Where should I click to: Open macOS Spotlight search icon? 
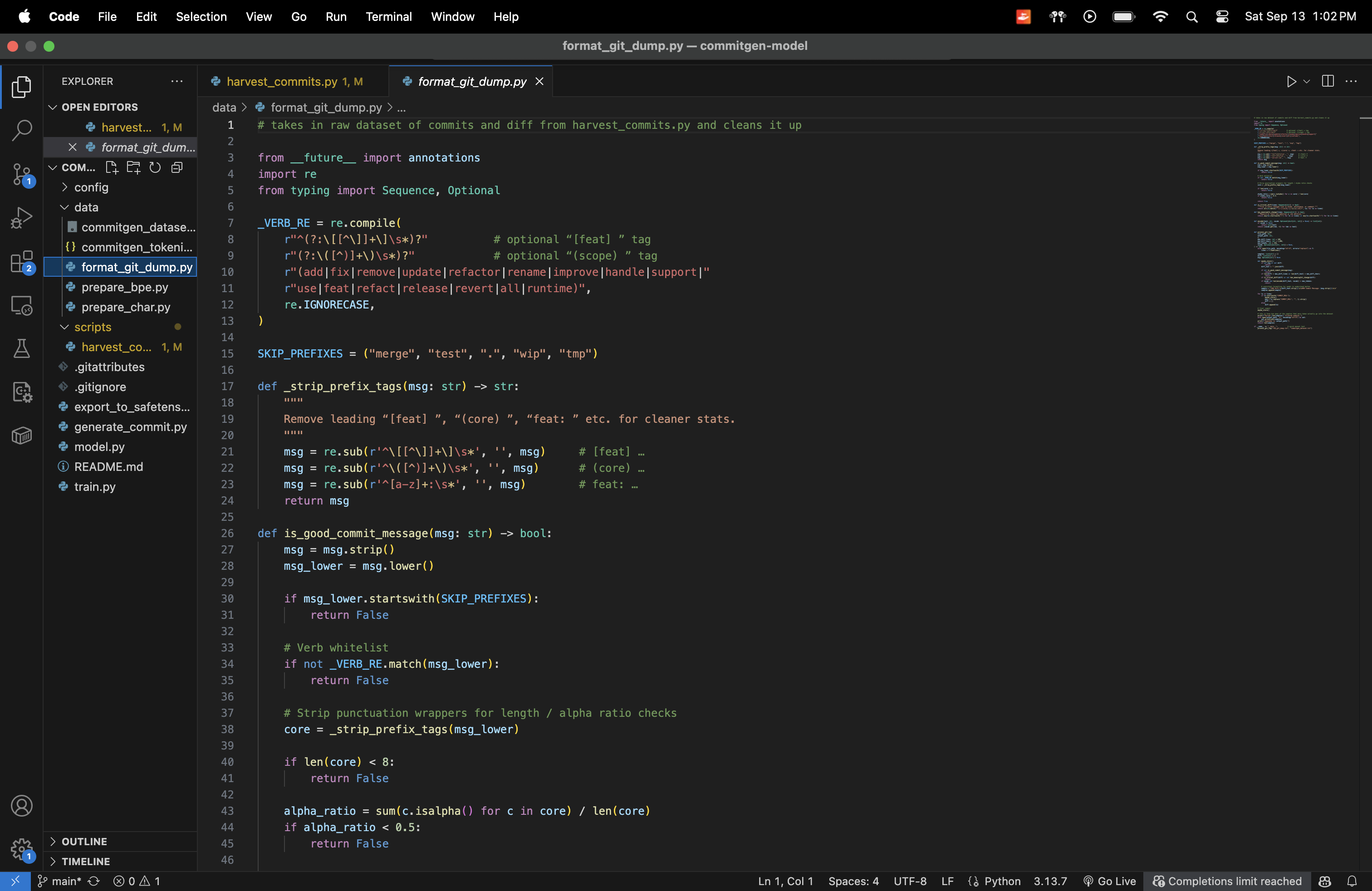[1191, 17]
